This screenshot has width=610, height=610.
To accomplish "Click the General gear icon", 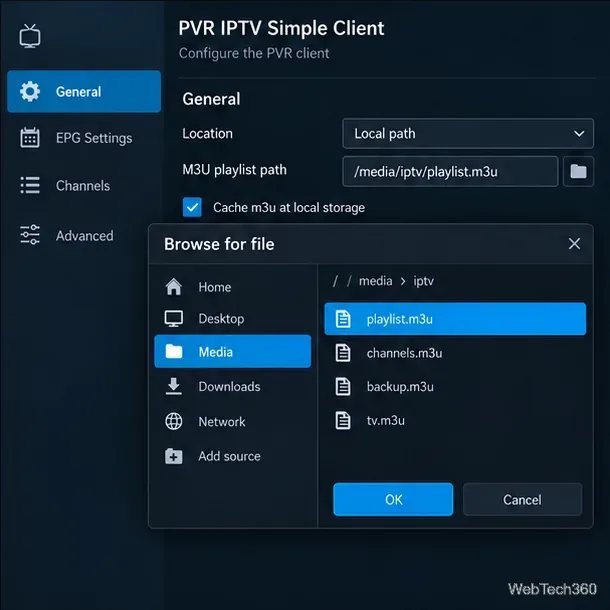I will tap(30, 91).
